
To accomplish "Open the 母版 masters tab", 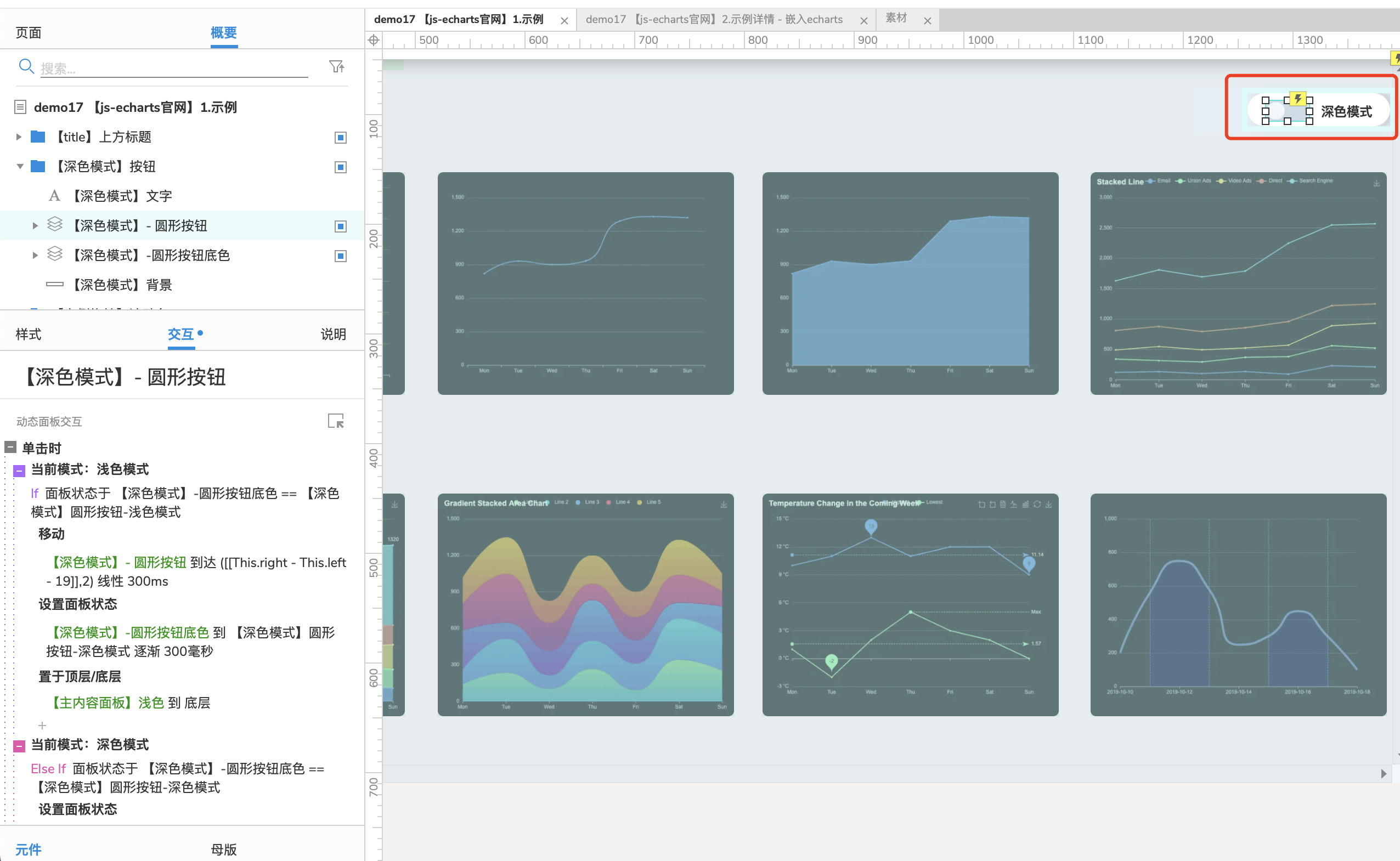I will (224, 849).
